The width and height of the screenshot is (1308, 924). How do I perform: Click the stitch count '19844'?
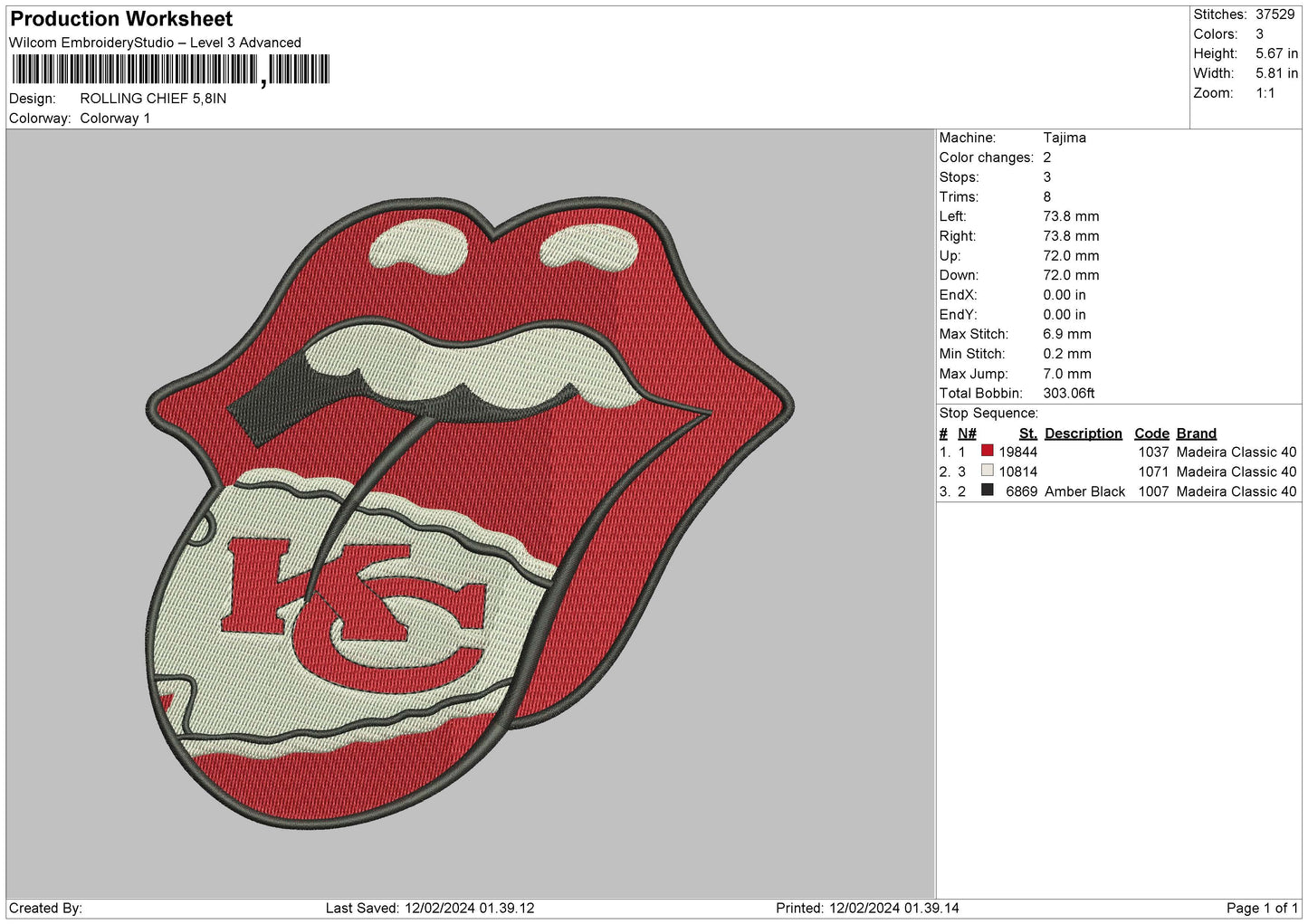(1018, 452)
